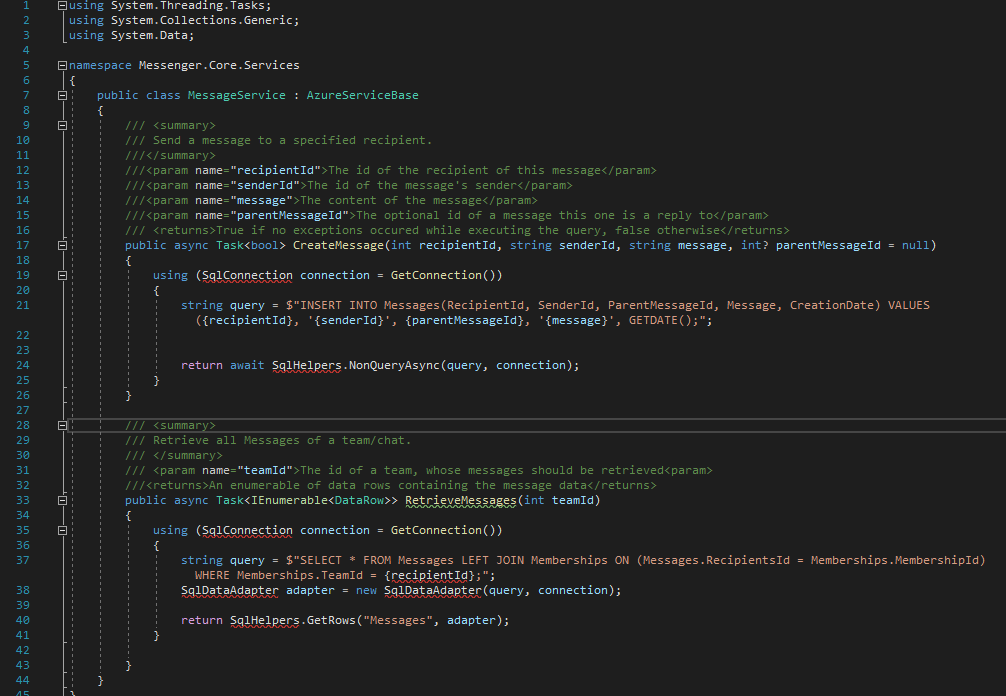Click the returns comment on line 16

pos(457,230)
